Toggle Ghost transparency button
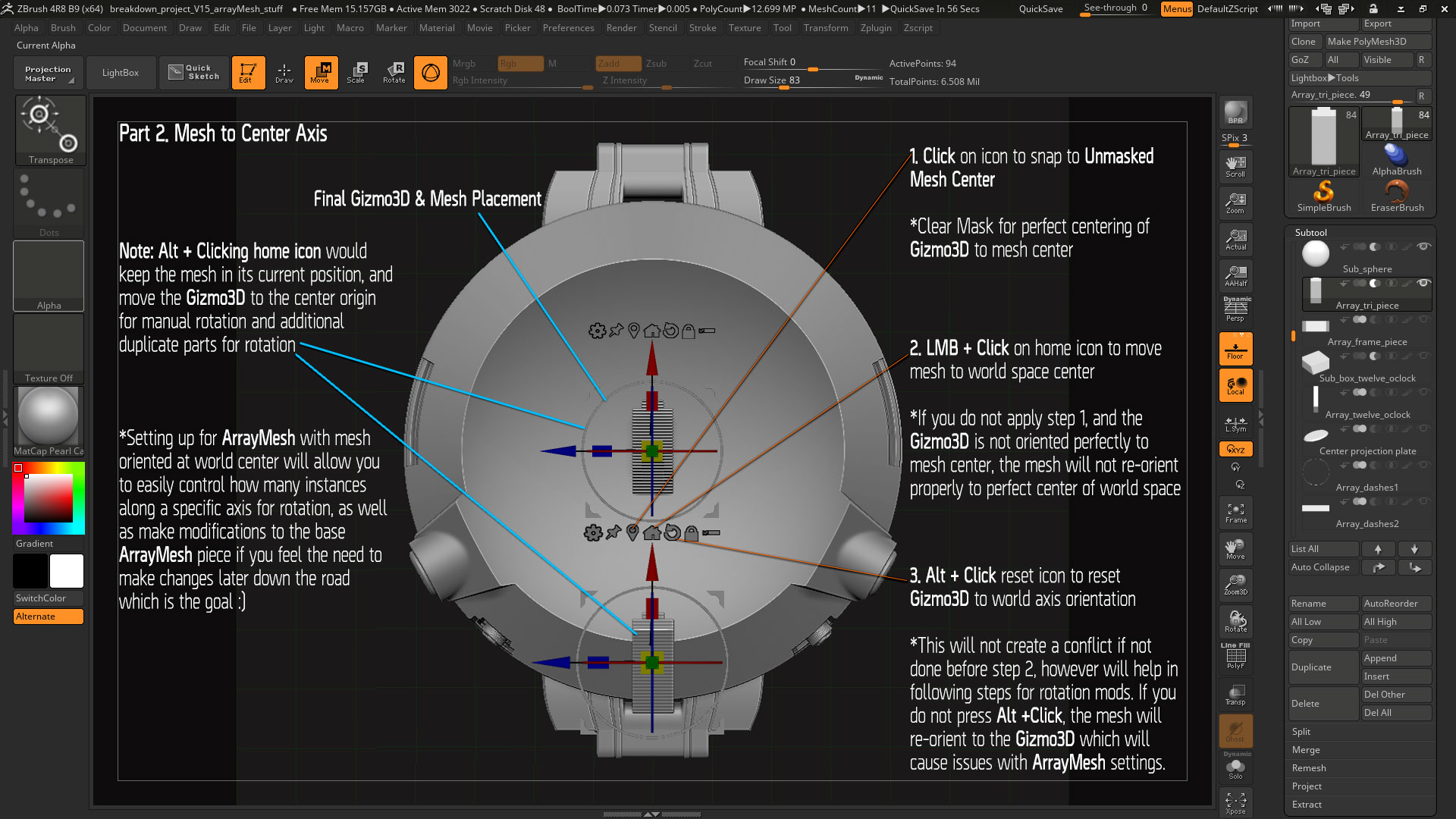The width and height of the screenshot is (1456, 819). tap(1235, 731)
